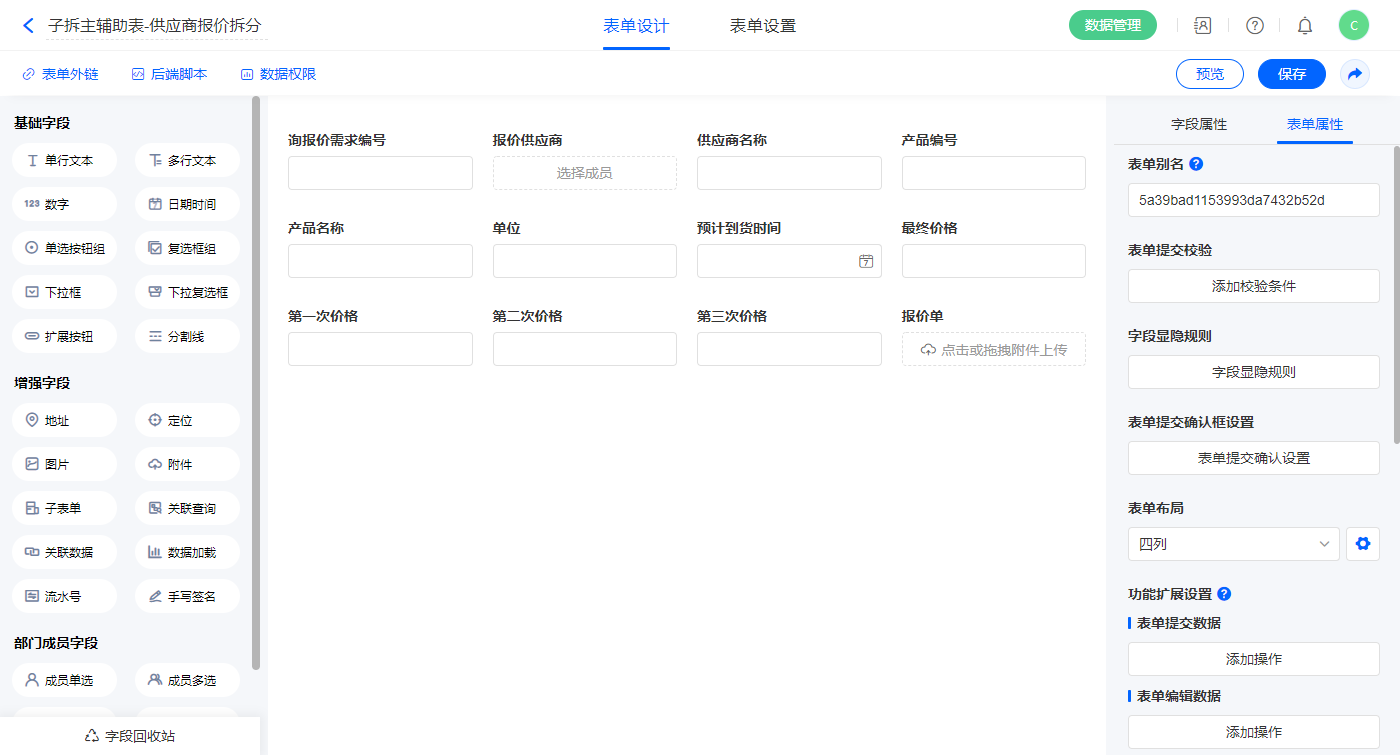Open the form layout gear settings
Screen dimensions: 1400x755
(x=1362, y=544)
